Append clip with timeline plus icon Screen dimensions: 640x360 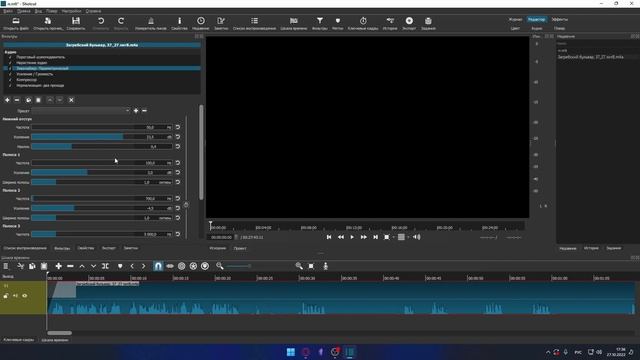point(58,266)
